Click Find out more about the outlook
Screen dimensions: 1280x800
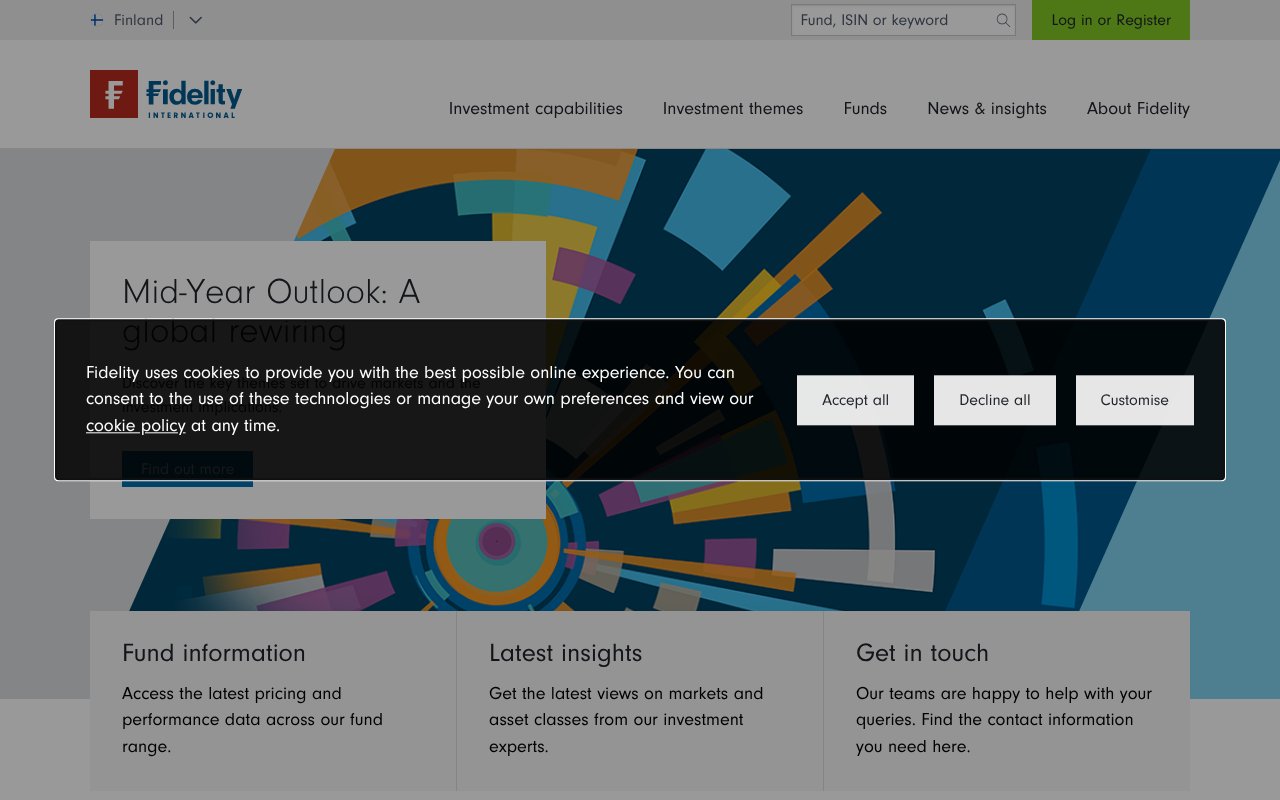click(x=187, y=468)
